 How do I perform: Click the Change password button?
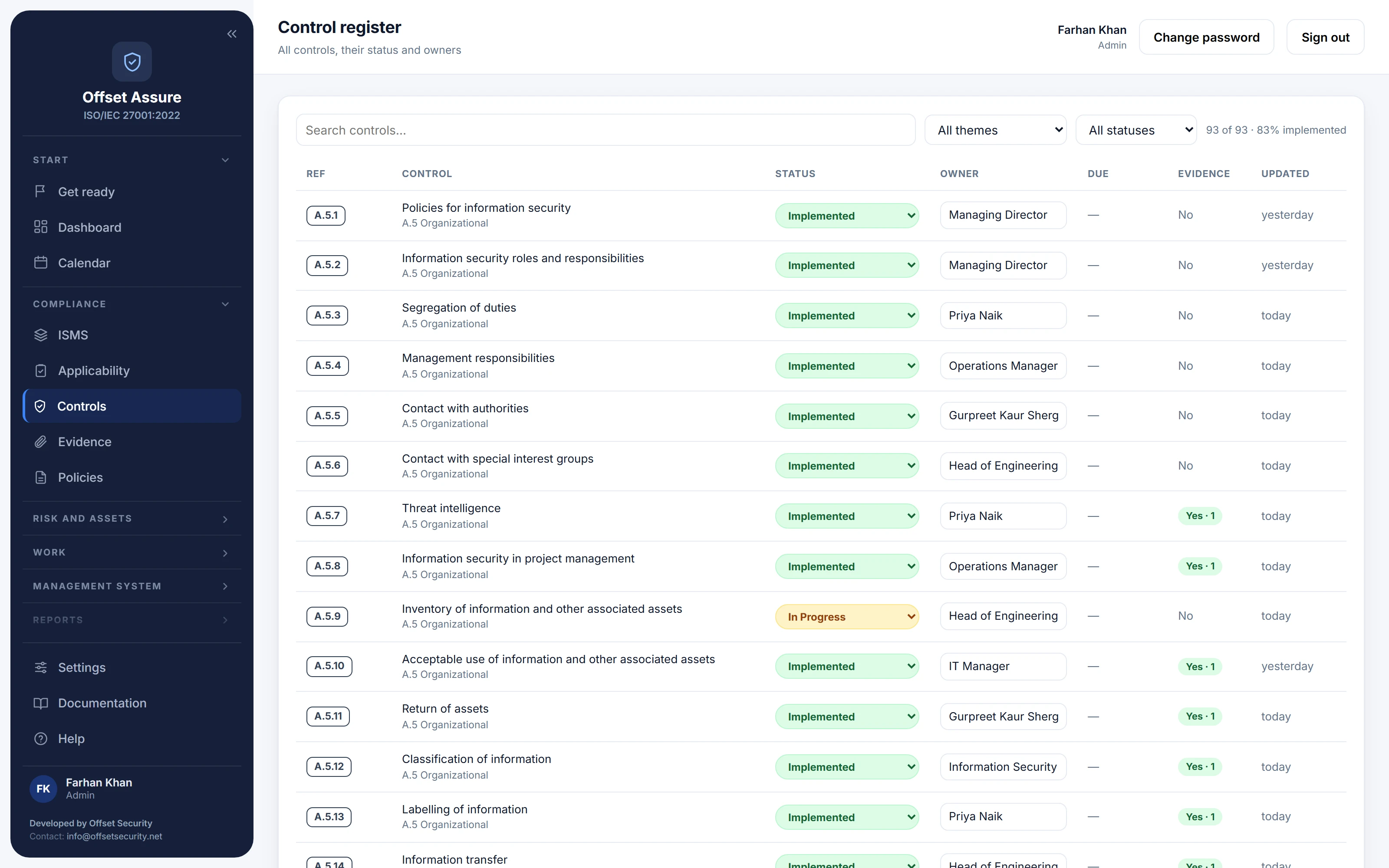1207,37
